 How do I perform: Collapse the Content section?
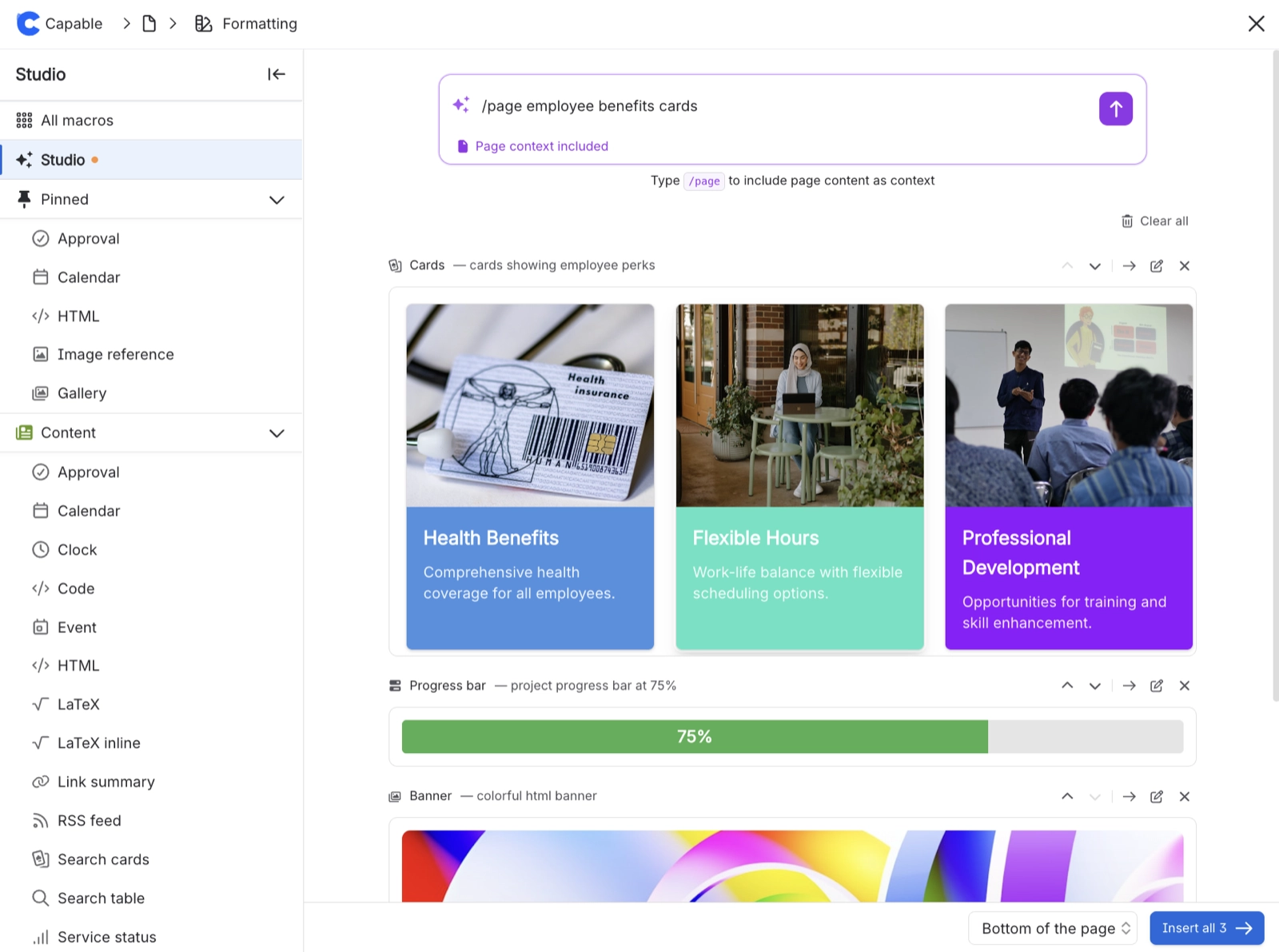pyautogui.click(x=277, y=433)
